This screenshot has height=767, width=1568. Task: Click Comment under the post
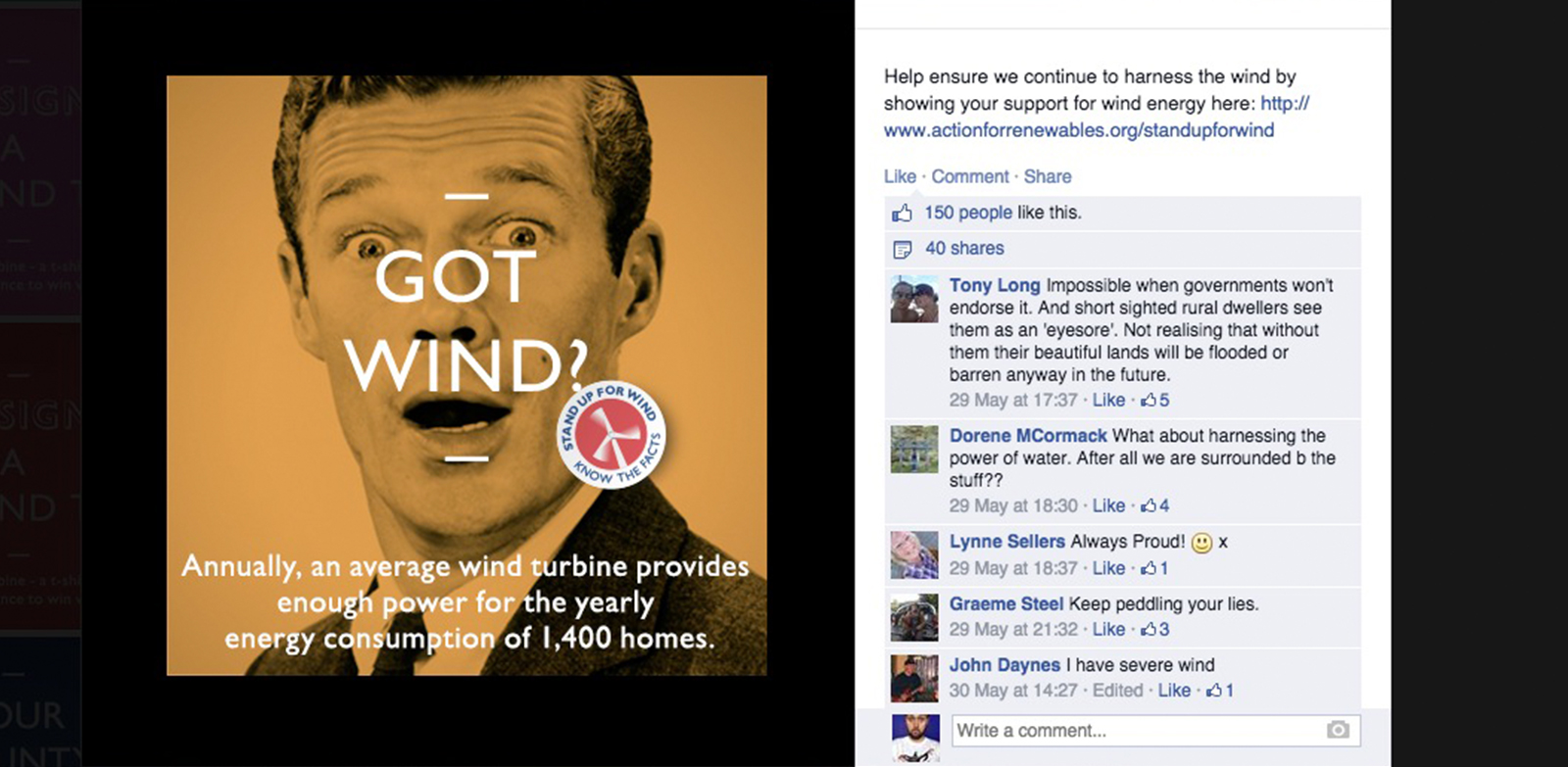pyautogui.click(x=969, y=176)
